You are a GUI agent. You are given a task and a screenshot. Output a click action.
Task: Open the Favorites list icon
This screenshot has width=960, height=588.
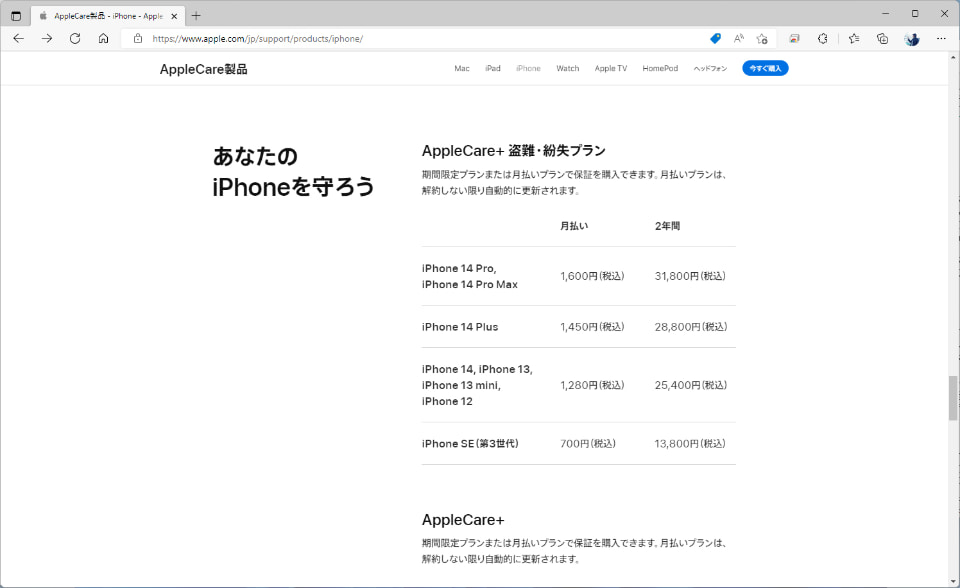click(852, 38)
